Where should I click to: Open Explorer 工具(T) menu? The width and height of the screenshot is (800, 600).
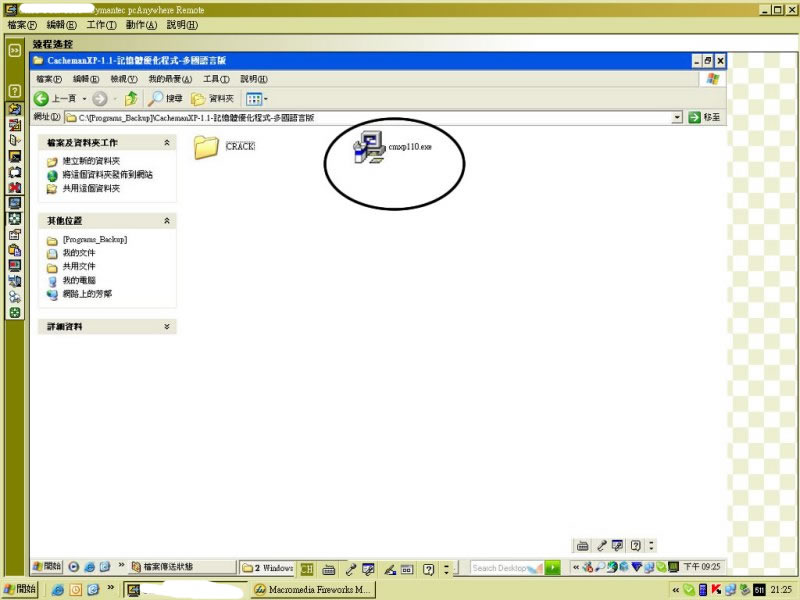pyautogui.click(x=216, y=79)
